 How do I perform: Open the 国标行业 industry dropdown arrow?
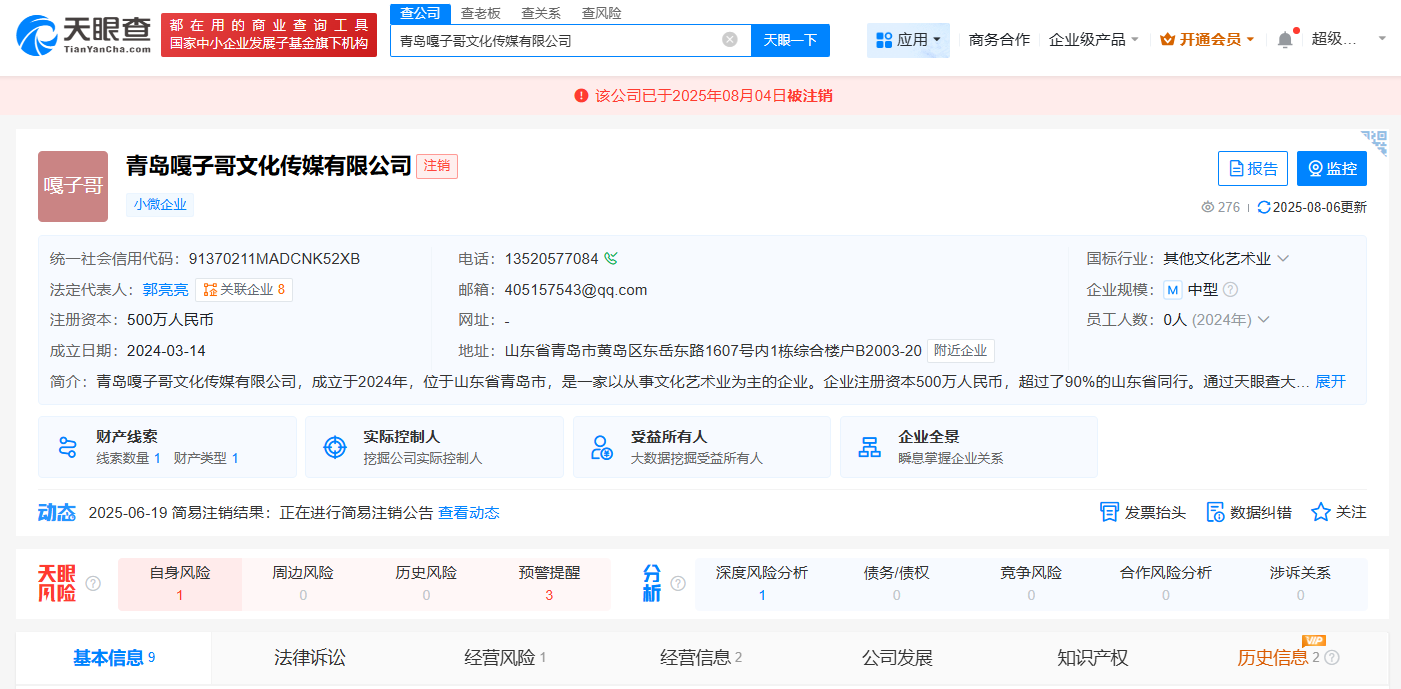(x=1283, y=258)
